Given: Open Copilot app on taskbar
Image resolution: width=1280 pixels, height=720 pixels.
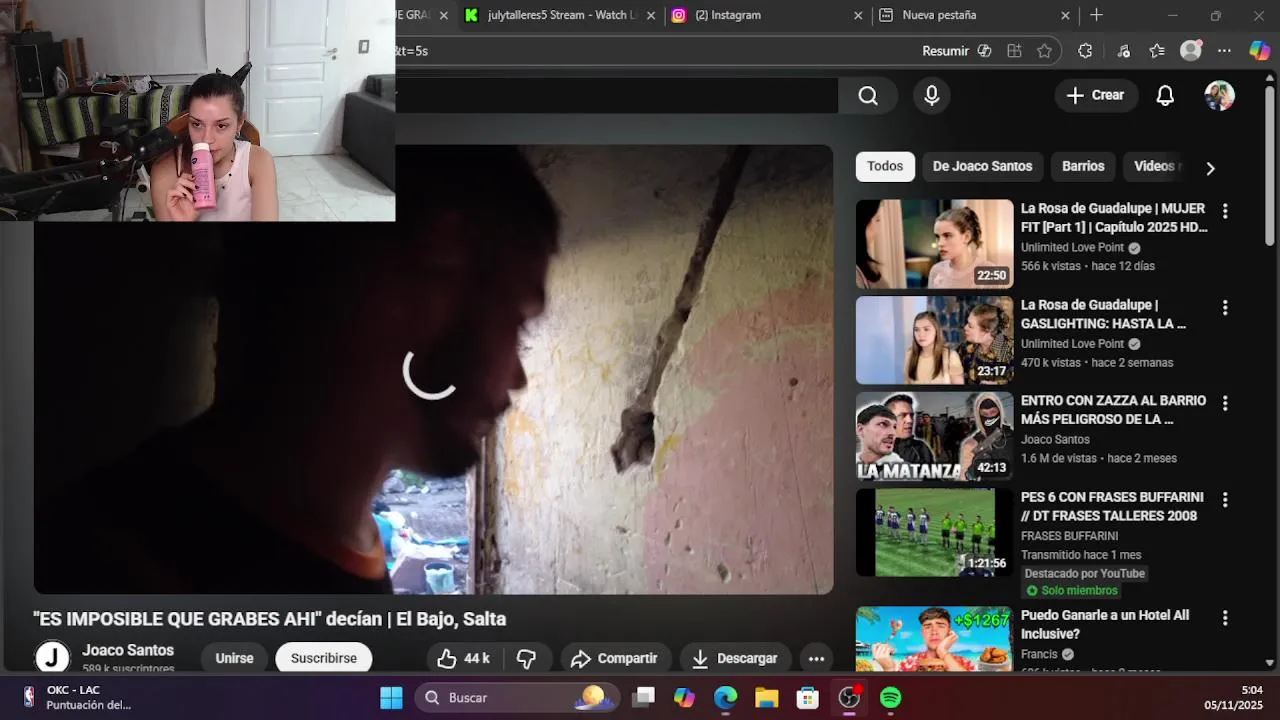Looking at the screenshot, I should tap(684, 698).
